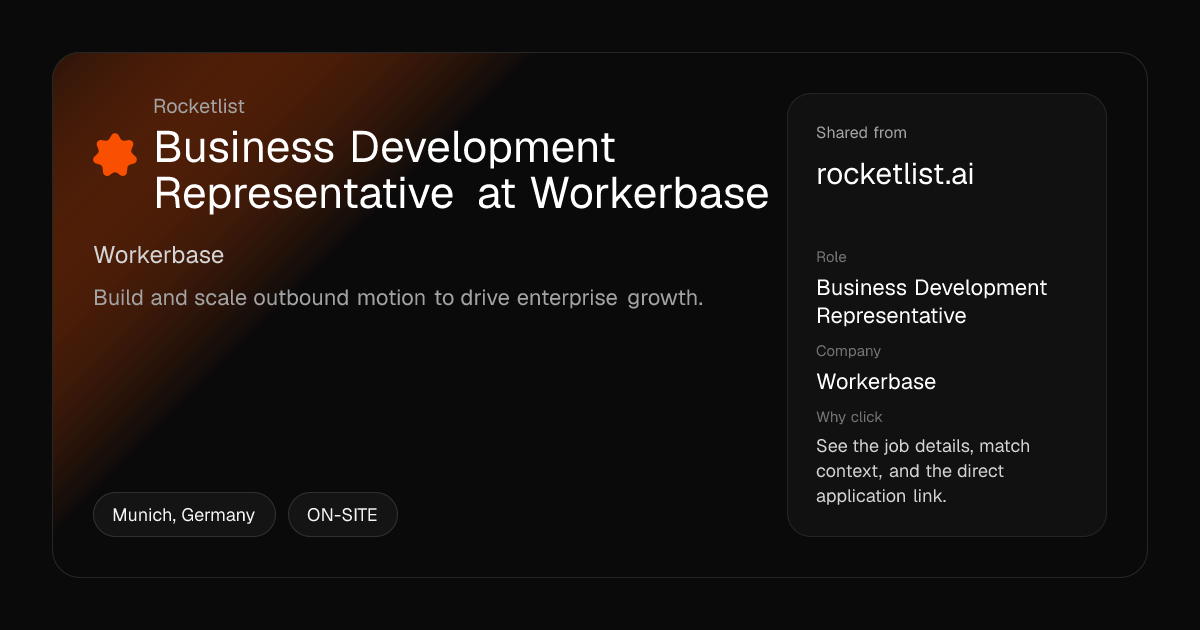Viewport: 1200px width, 630px height.
Task: Click 'Workerbase' under the Company label
Action: click(x=876, y=381)
